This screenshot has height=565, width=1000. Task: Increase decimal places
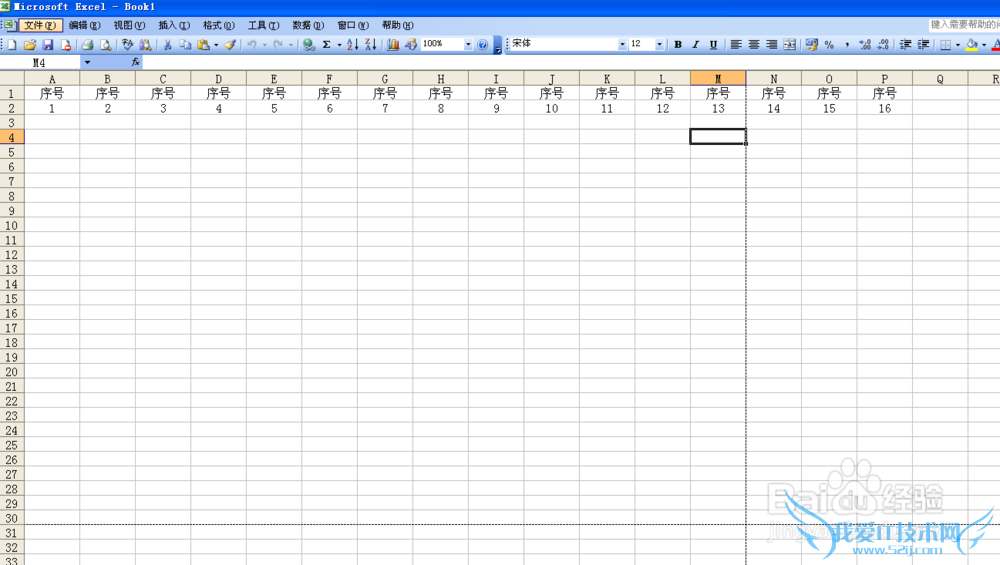click(865, 45)
